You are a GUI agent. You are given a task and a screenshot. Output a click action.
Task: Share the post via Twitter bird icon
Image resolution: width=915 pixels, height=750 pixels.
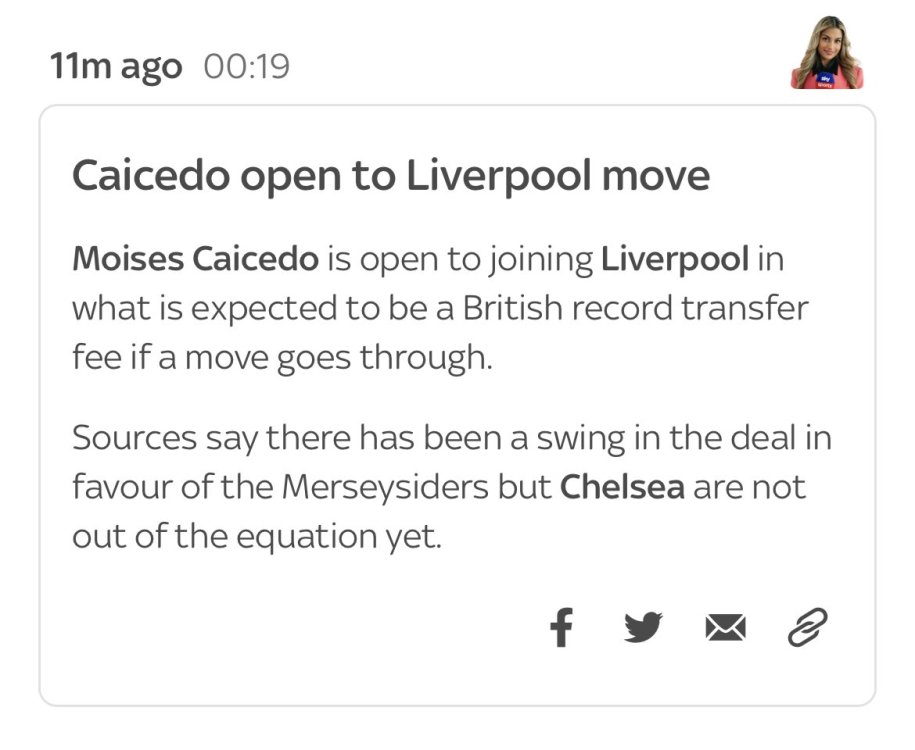643,627
